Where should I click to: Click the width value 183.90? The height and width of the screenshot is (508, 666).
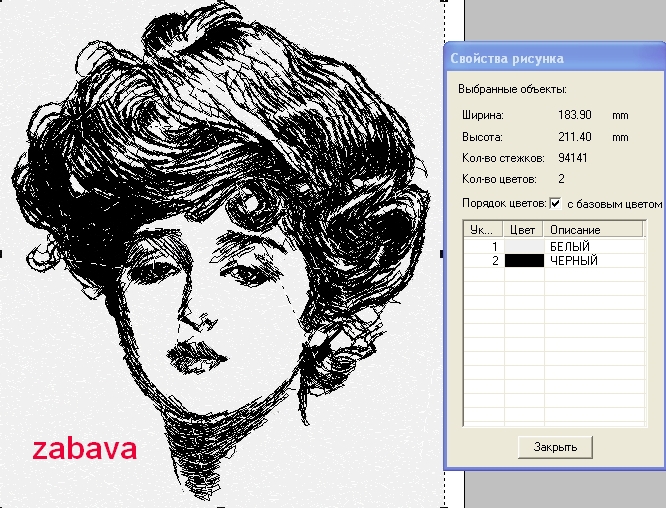coord(575,115)
